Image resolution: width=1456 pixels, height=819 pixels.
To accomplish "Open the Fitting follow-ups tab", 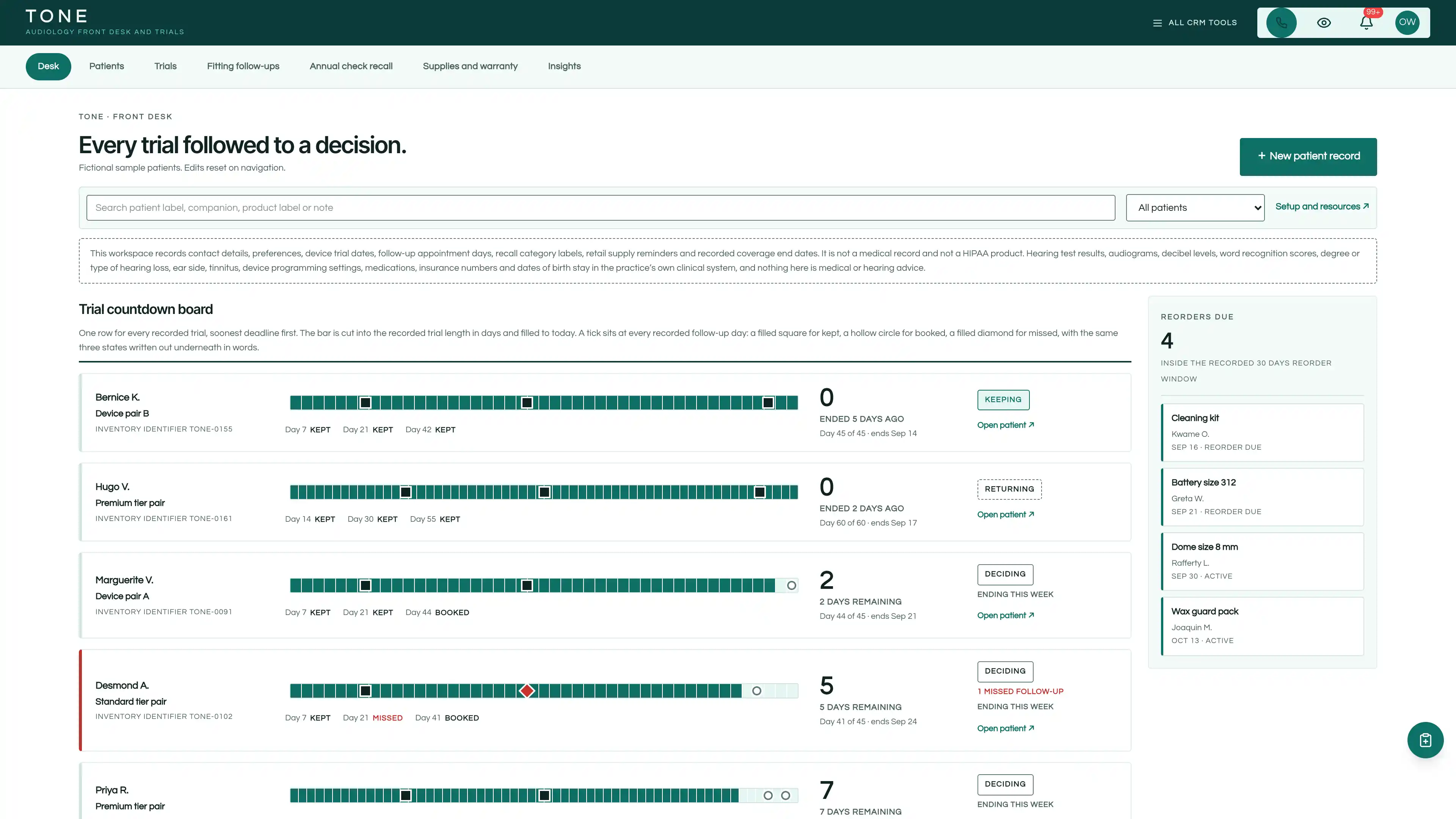I will tap(243, 66).
